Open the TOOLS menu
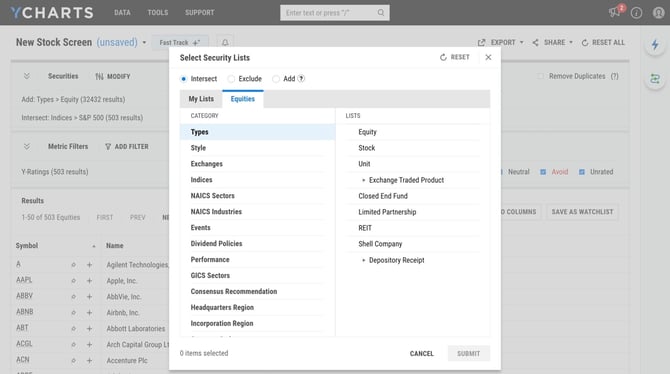Viewport: 670px width, 374px height. 158,13
